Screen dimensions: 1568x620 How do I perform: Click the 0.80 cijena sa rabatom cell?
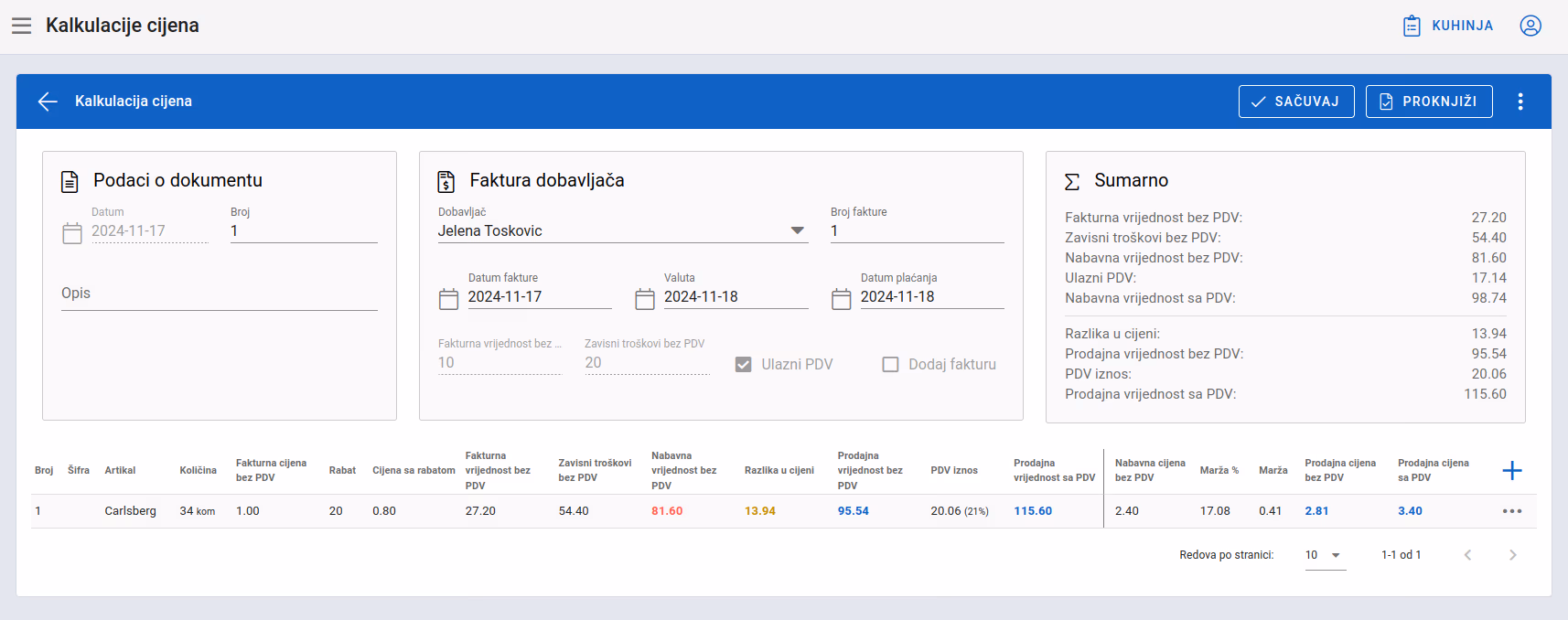(384, 511)
